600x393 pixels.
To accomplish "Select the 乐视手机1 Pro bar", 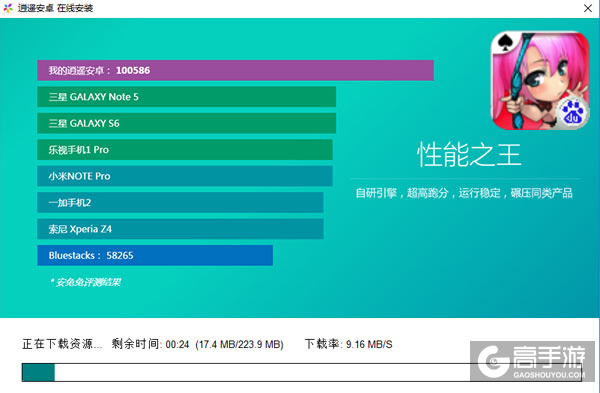I will (185, 150).
